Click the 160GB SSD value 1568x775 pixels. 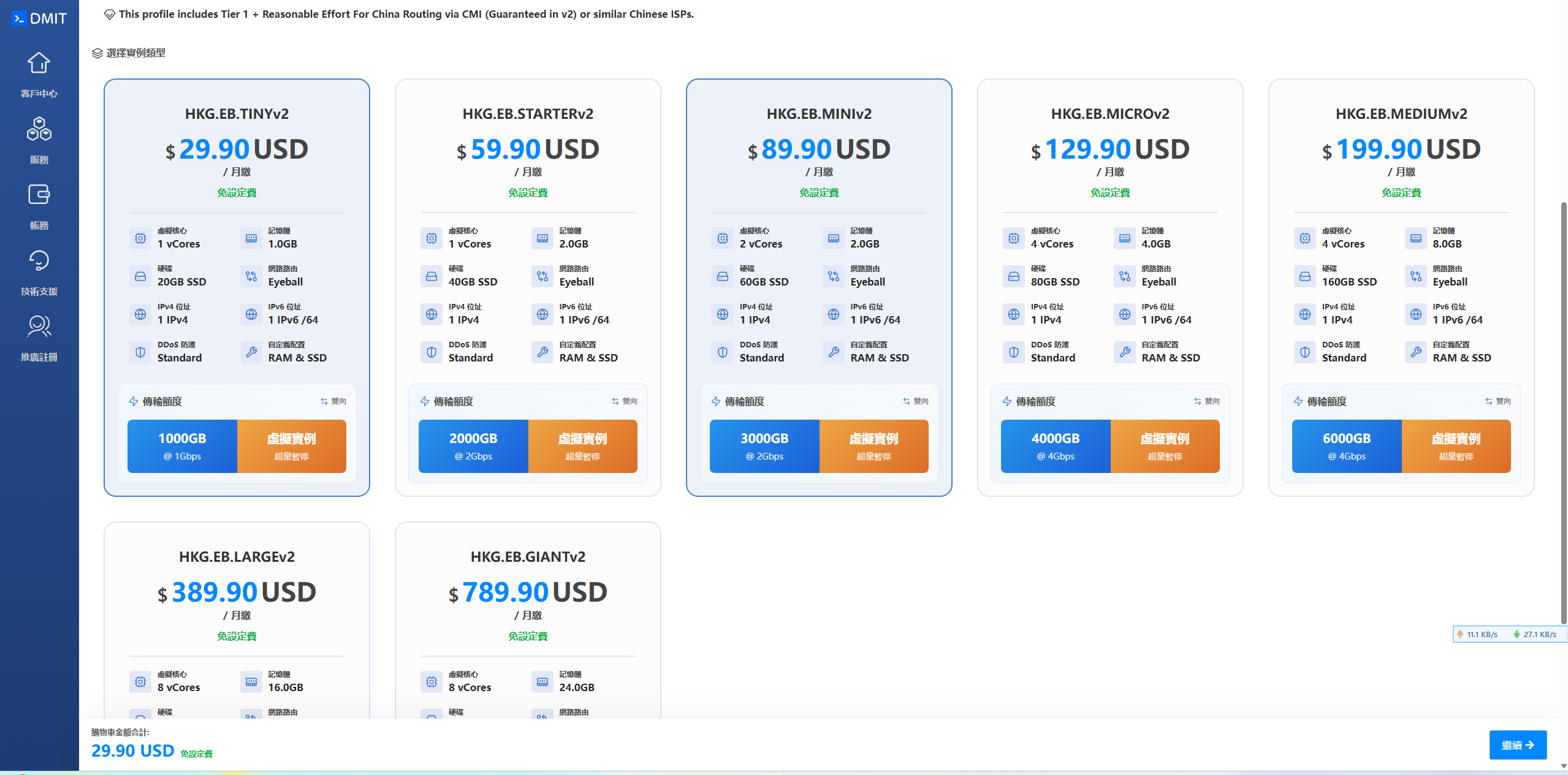point(1349,282)
